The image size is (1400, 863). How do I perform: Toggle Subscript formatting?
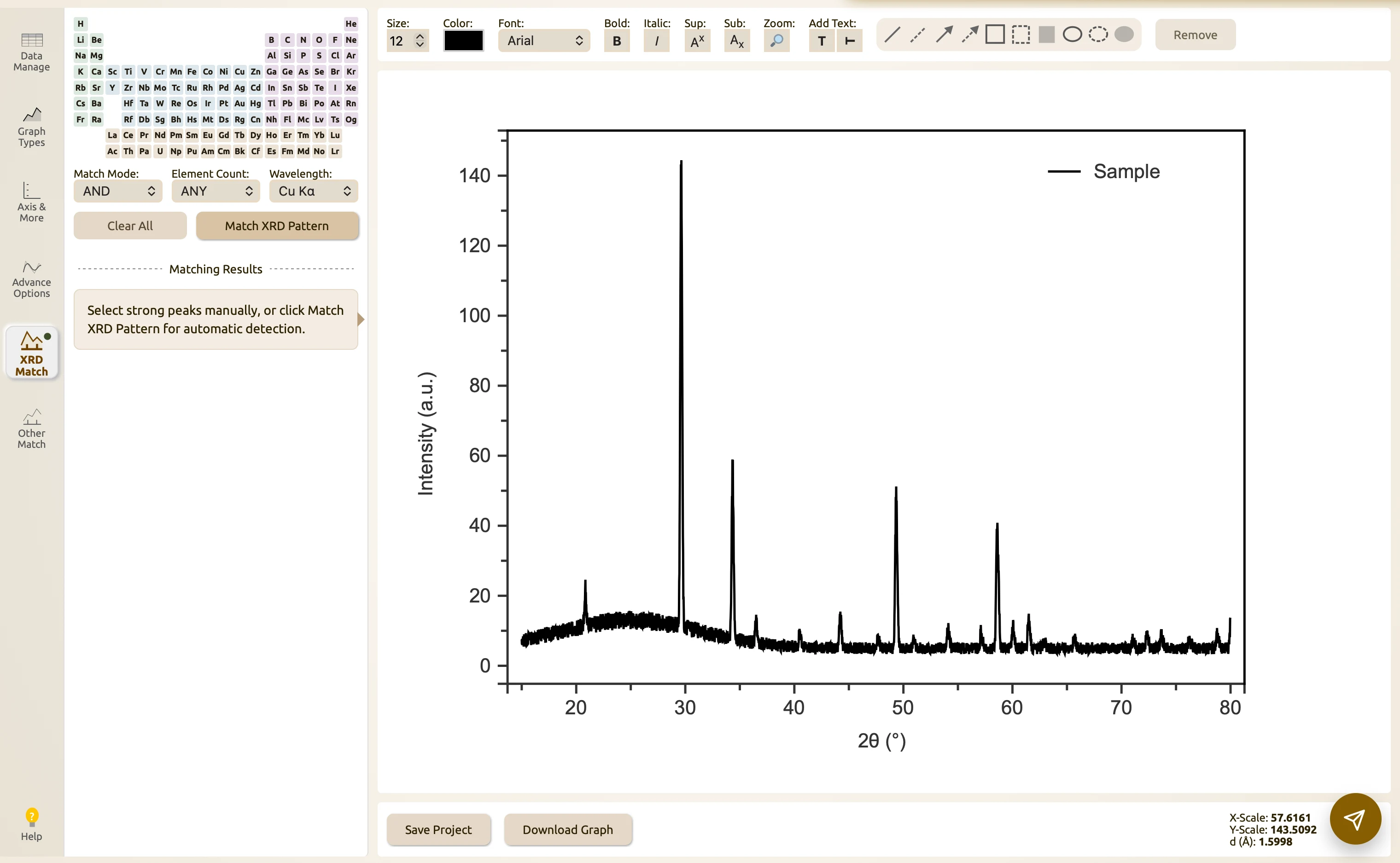click(736, 41)
